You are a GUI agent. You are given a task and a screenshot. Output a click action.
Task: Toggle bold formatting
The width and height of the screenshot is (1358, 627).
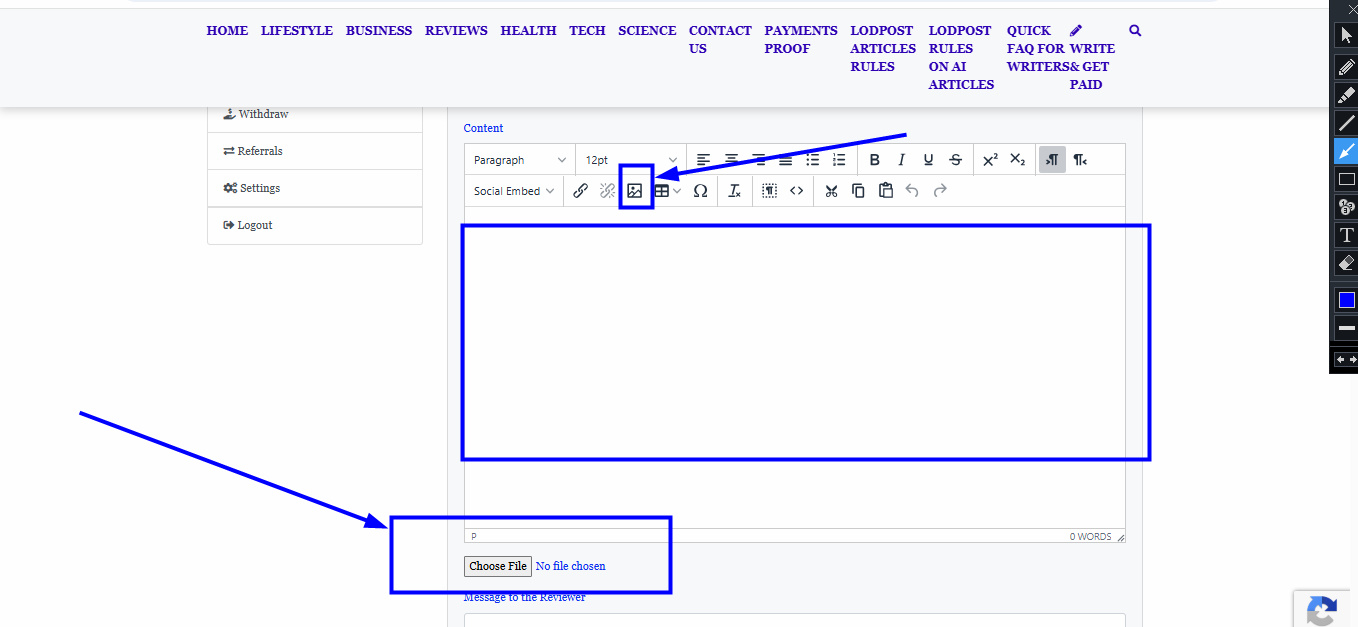click(875, 160)
